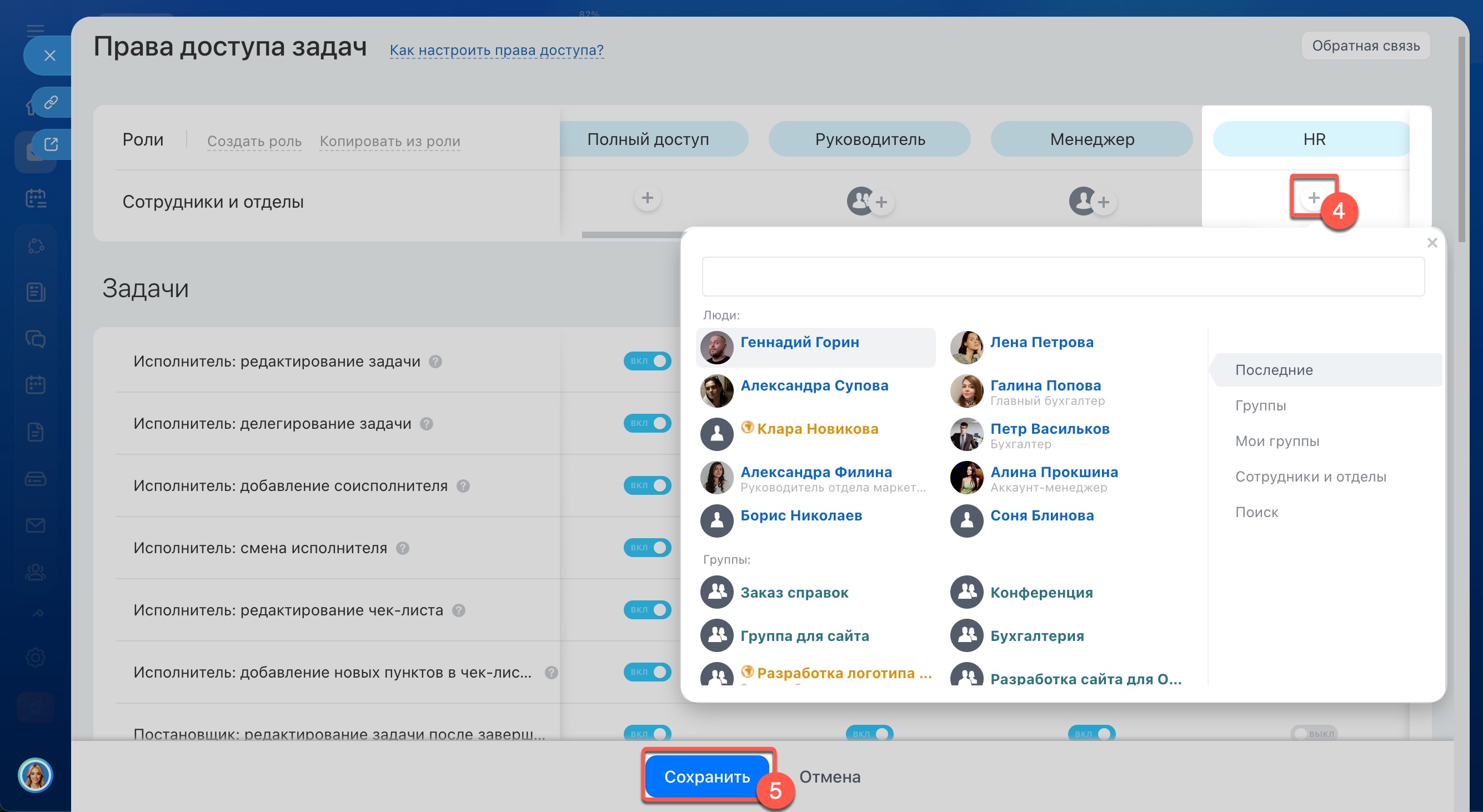Select Геннадий Горин from people list
The height and width of the screenshot is (812, 1483).
tap(799, 343)
